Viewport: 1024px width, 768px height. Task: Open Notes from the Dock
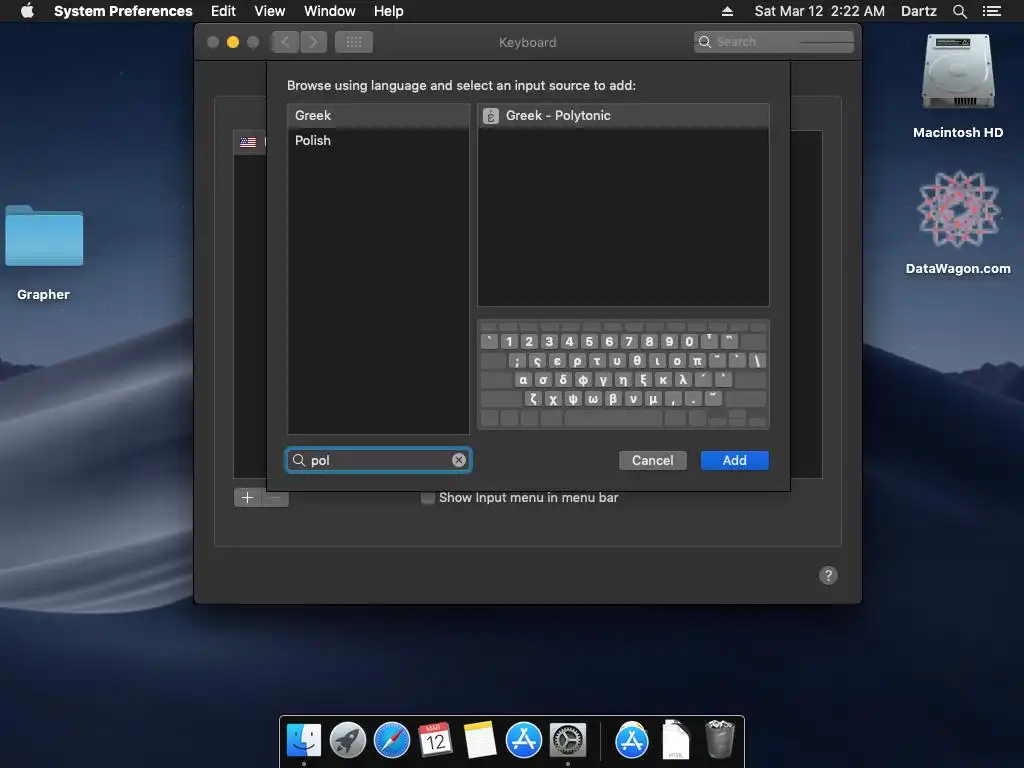pyautogui.click(x=480, y=740)
